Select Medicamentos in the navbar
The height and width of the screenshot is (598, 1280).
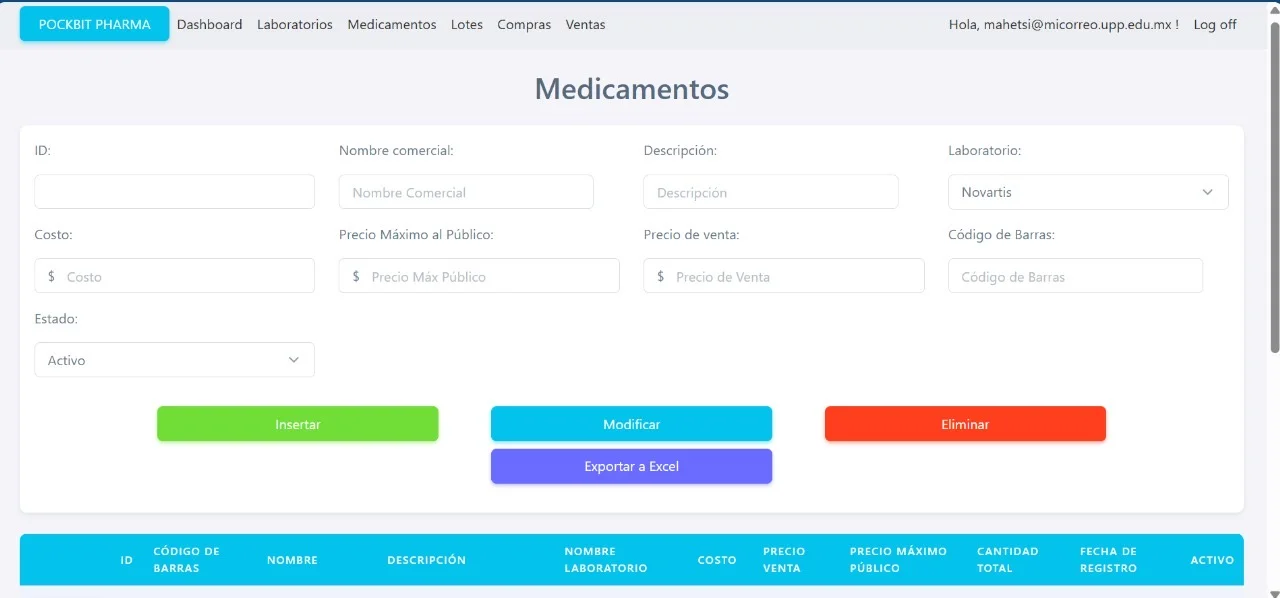coord(392,24)
